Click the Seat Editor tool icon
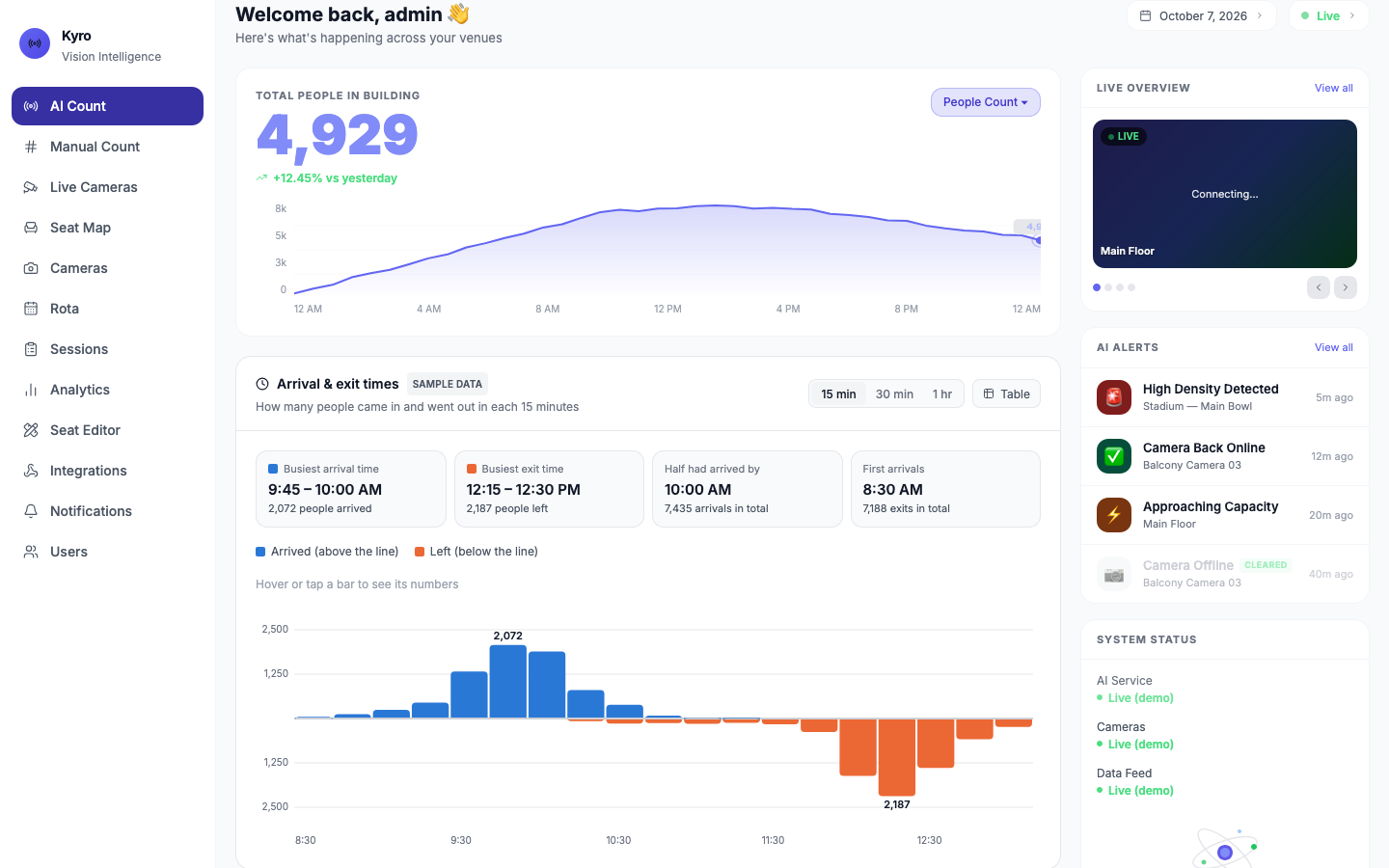Image resolution: width=1389 pixels, height=868 pixels. pos(31,430)
